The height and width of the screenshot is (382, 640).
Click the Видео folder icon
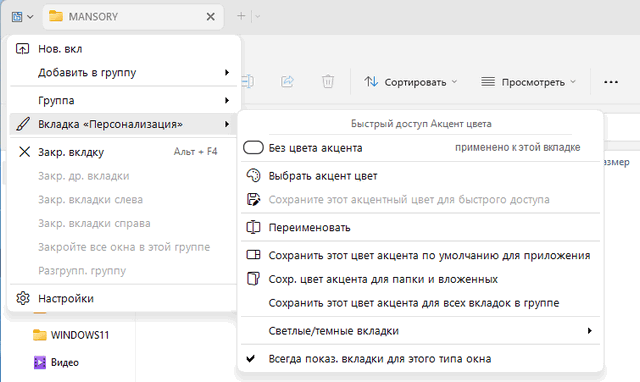coord(40,362)
